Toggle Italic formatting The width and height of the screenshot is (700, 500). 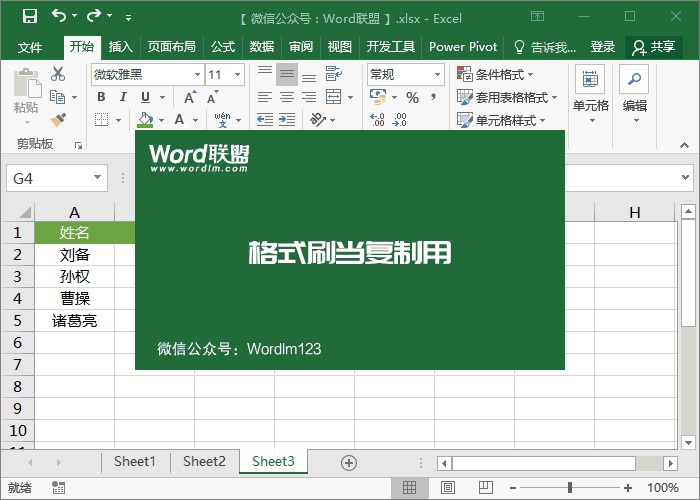123,97
